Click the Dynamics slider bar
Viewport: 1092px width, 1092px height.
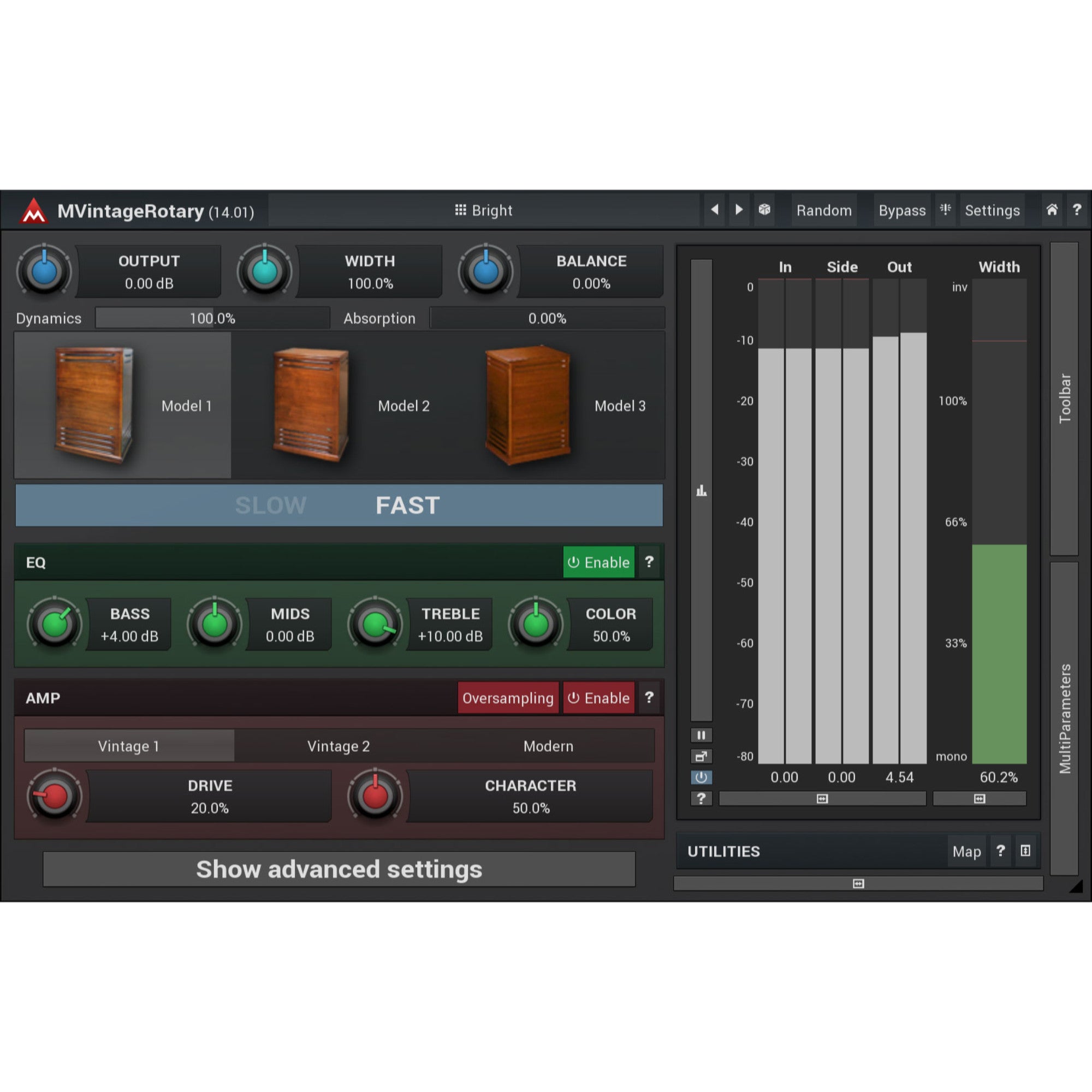tap(212, 318)
